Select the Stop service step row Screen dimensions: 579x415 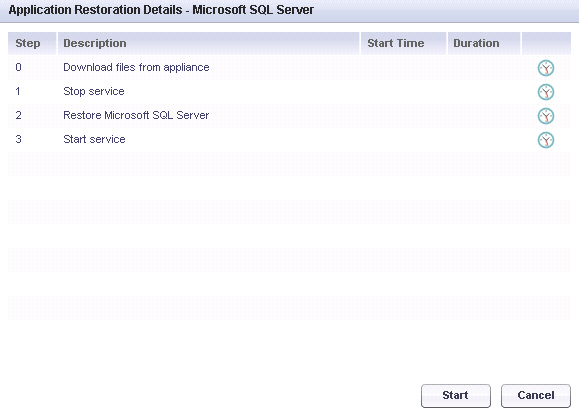pyautogui.click(x=290, y=92)
